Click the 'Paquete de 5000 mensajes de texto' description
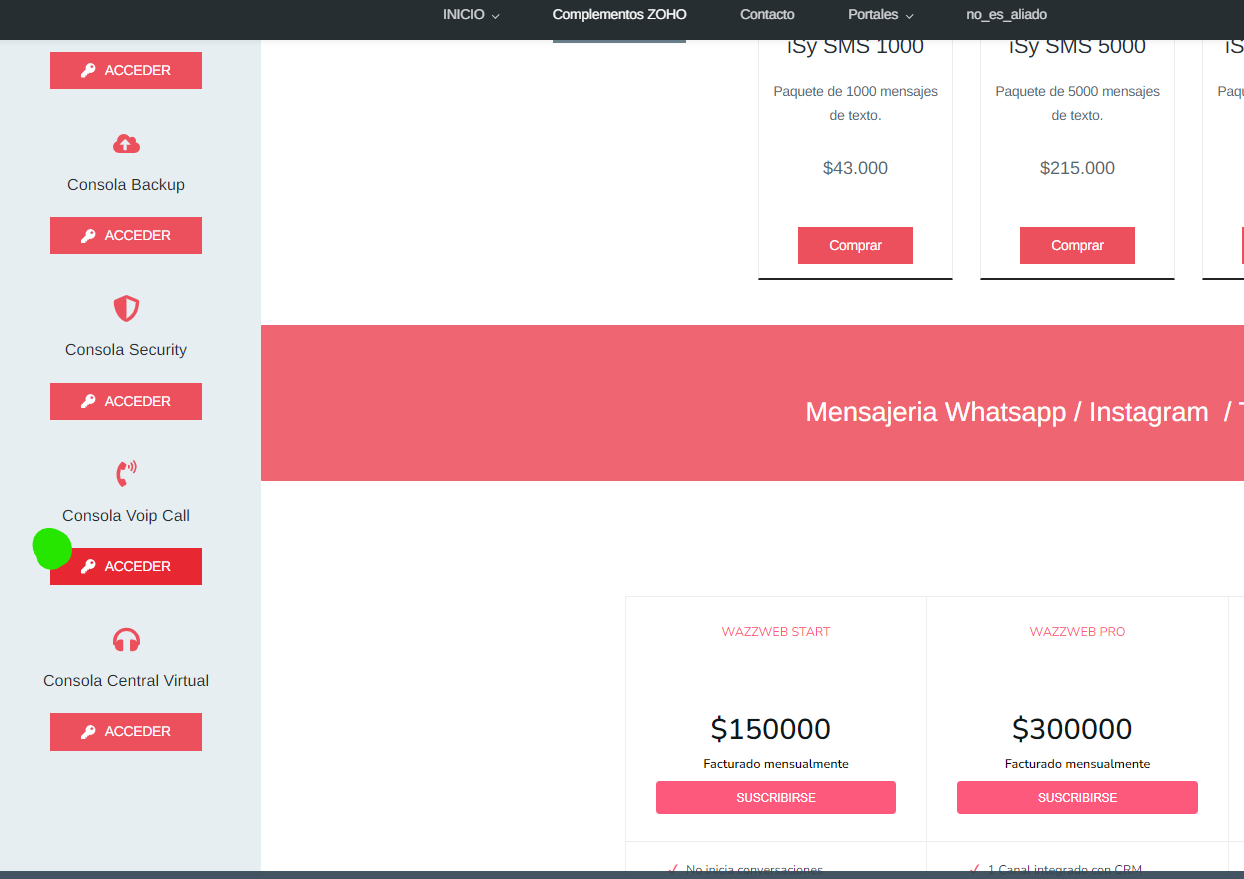1244x879 pixels. (1077, 103)
